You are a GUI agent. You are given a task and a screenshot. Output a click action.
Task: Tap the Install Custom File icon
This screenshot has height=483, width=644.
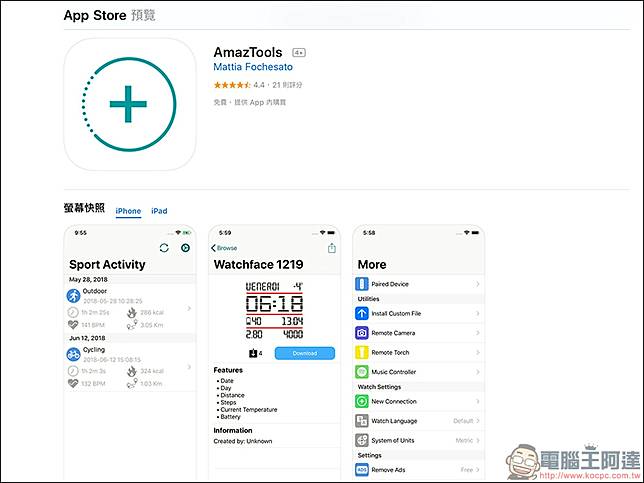(x=362, y=313)
